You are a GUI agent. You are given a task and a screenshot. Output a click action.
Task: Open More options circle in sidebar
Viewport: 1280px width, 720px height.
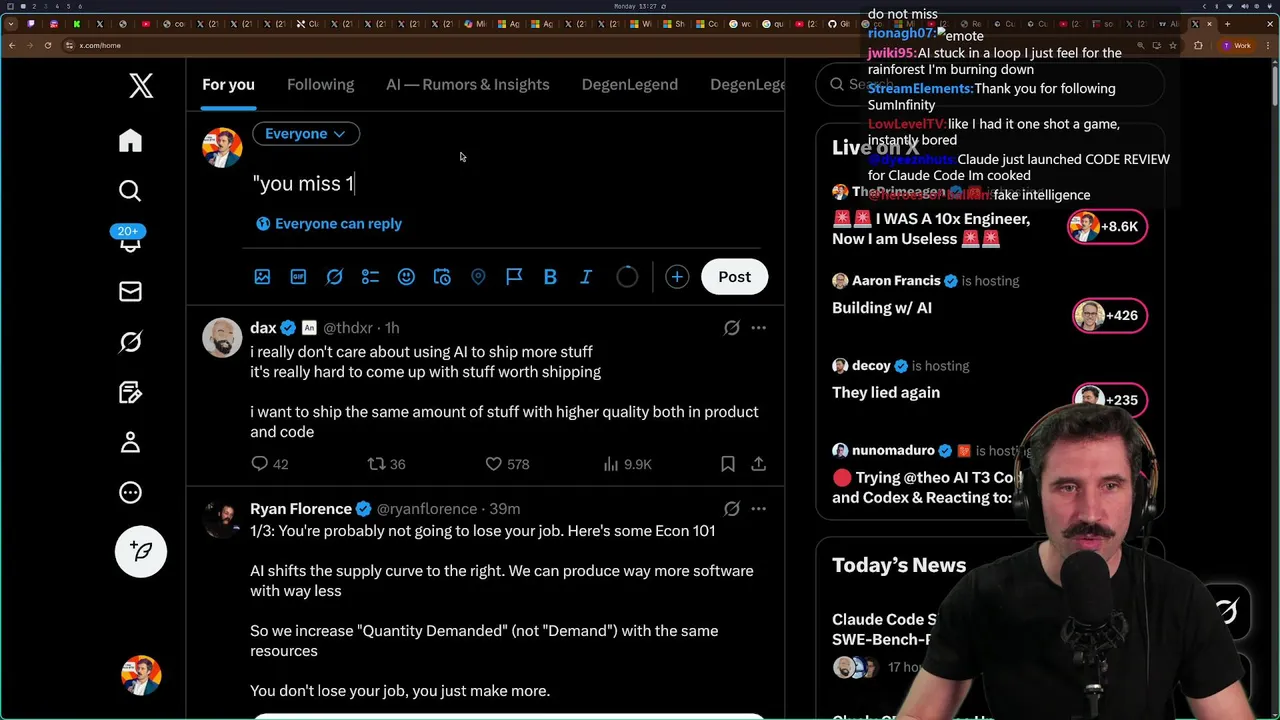click(130, 492)
